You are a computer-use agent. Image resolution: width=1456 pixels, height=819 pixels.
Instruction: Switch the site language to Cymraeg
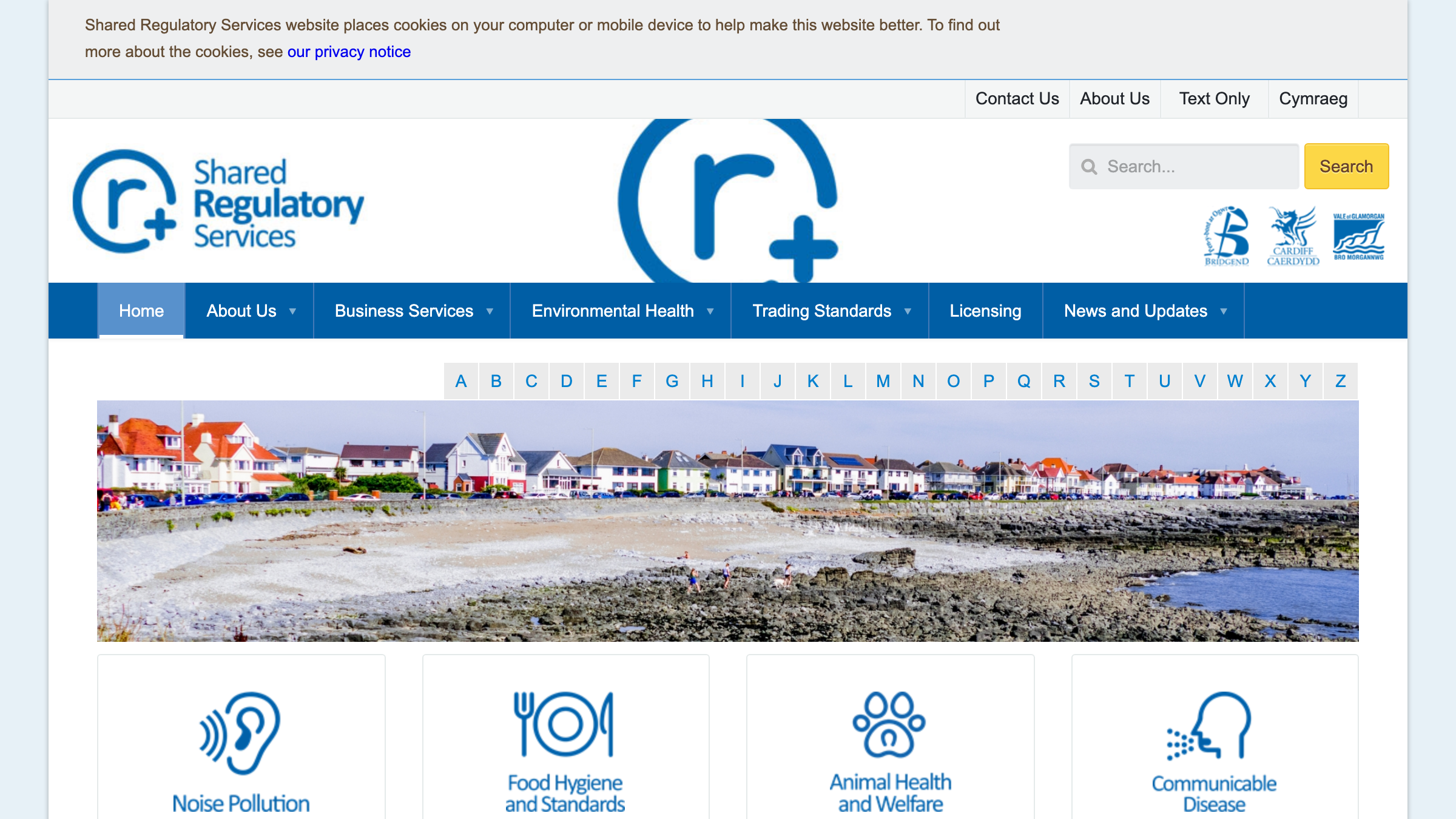coord(1313,98)
